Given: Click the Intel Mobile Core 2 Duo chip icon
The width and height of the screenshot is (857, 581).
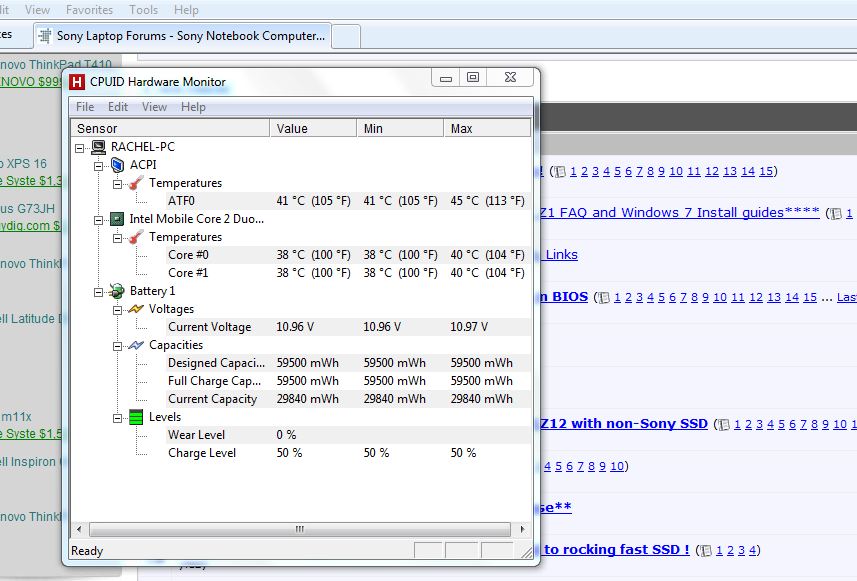Looking at the screenshot, I should 117,219.
